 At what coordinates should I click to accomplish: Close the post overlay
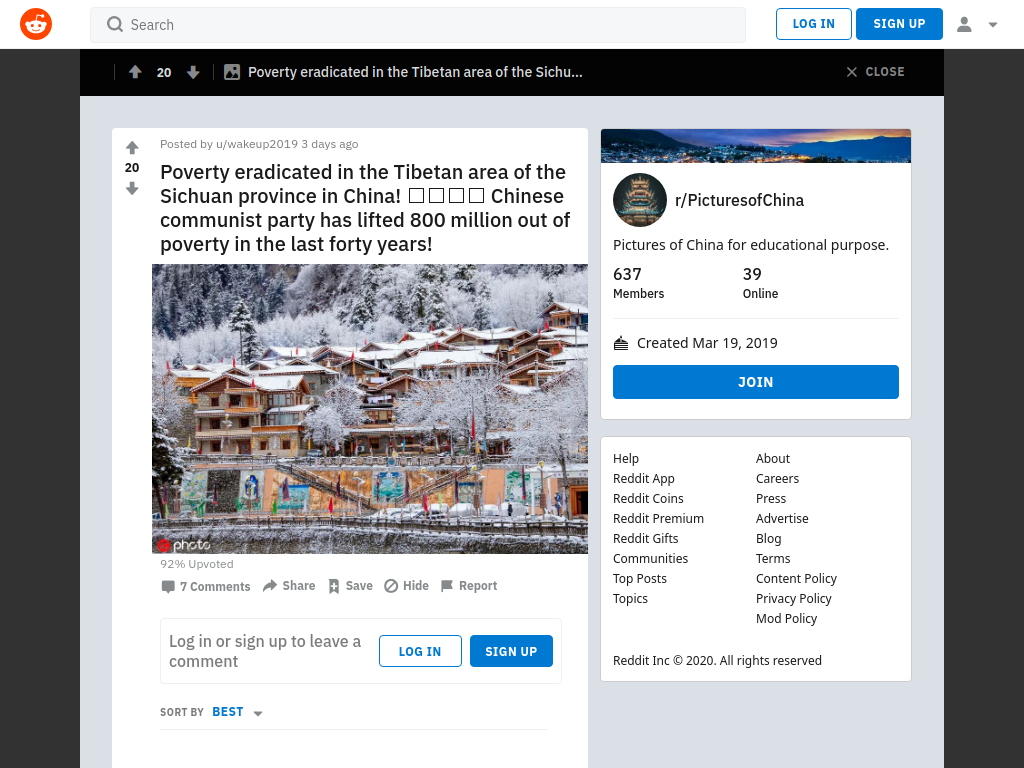(875, 72)
